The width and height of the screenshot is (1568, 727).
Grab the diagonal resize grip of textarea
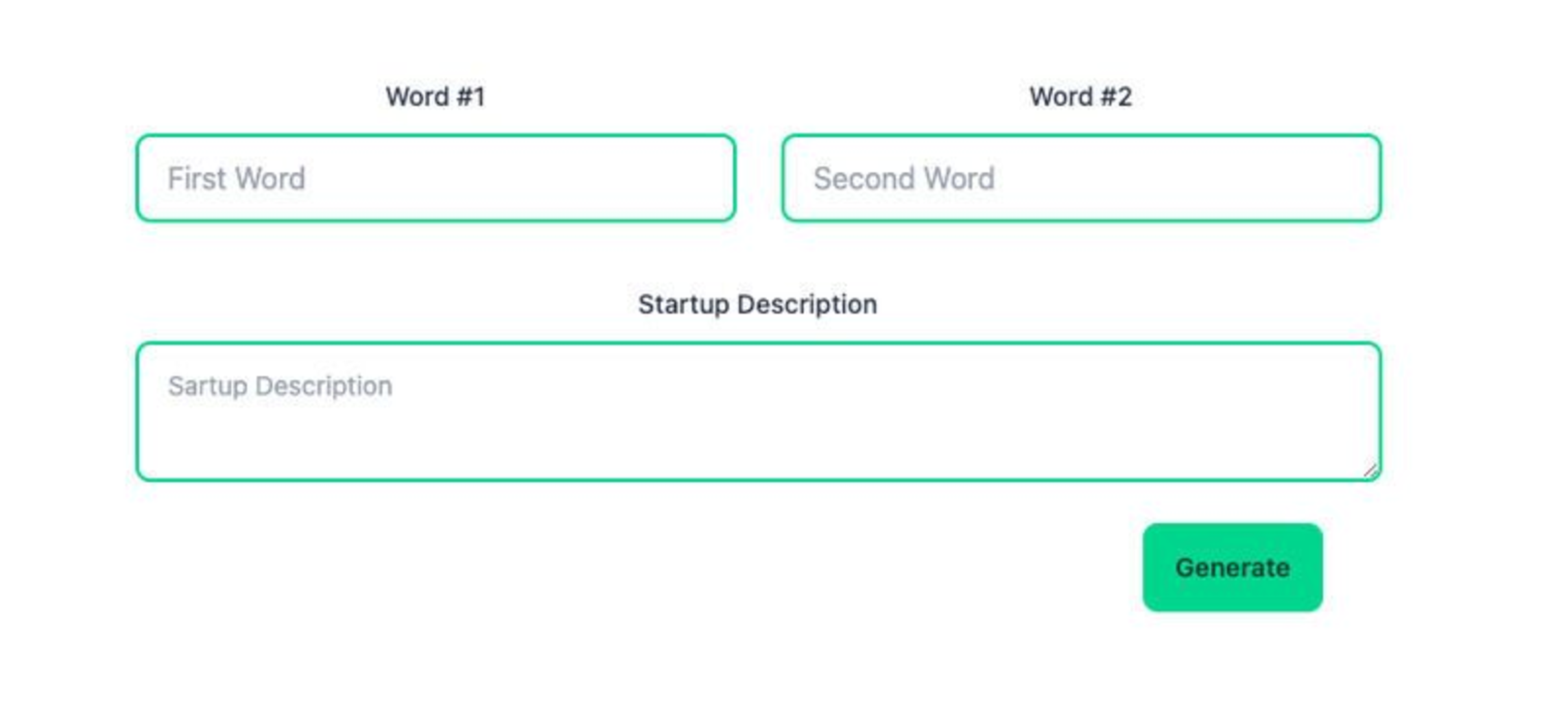(1370, 470)
